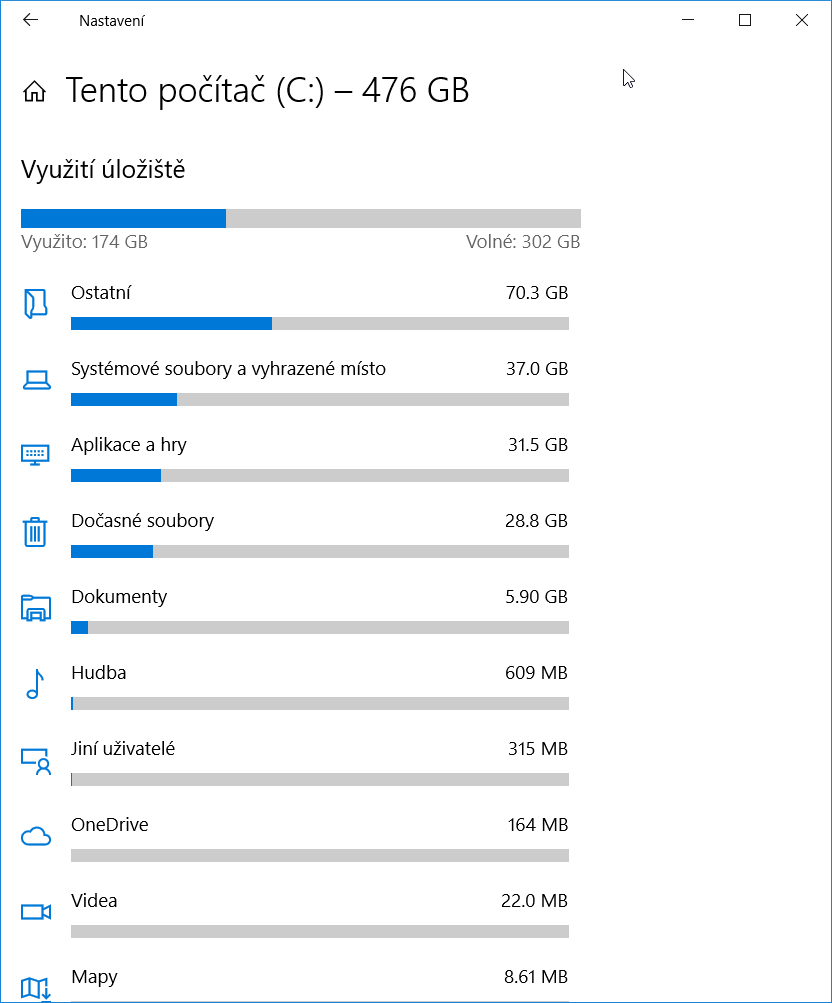The width and height of the screenshot is (832, 1003).
Task: Click the OneDrive cloud icon
Action: pyautogui.click(x=36, y=836)
